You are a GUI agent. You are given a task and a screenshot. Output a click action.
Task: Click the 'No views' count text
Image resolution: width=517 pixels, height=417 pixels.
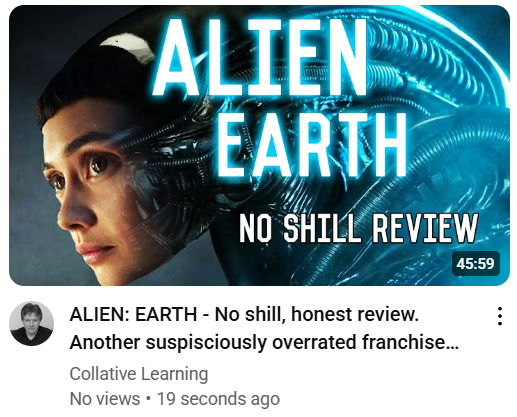pos(105,399)
